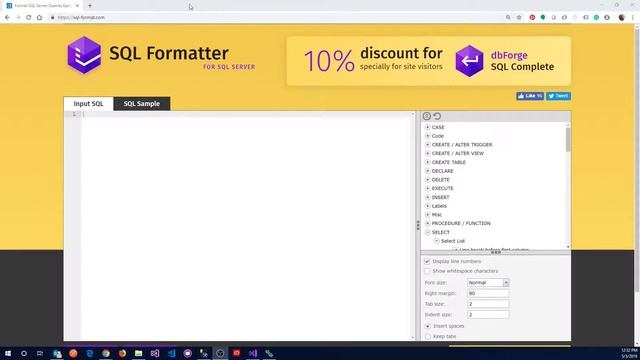
Task: Open blue VS Code icon on taskbar
Action: (172, 353)
